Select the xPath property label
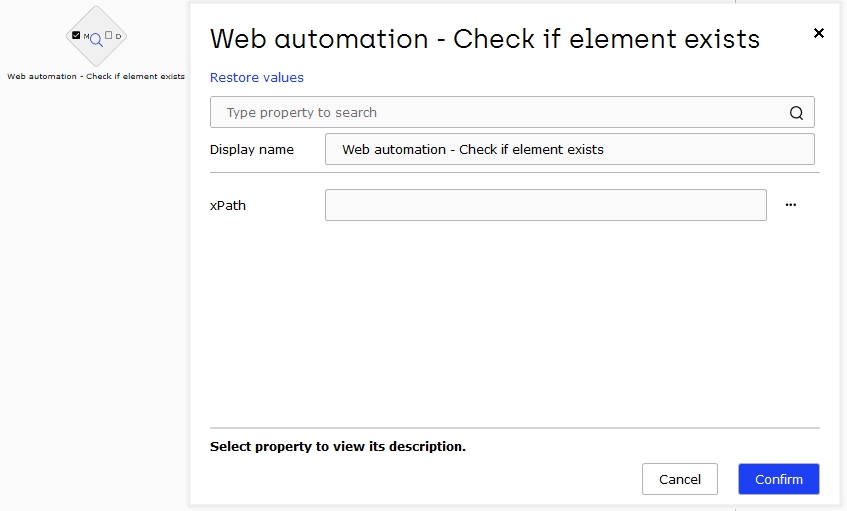This screenshot has width=847, height=511. tap(228, 205)
